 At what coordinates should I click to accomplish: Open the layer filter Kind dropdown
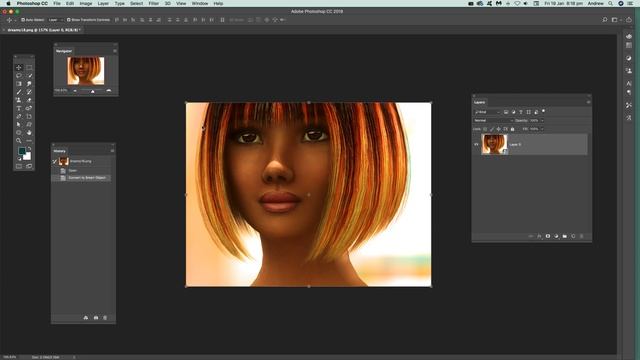[x=487, y=112]
